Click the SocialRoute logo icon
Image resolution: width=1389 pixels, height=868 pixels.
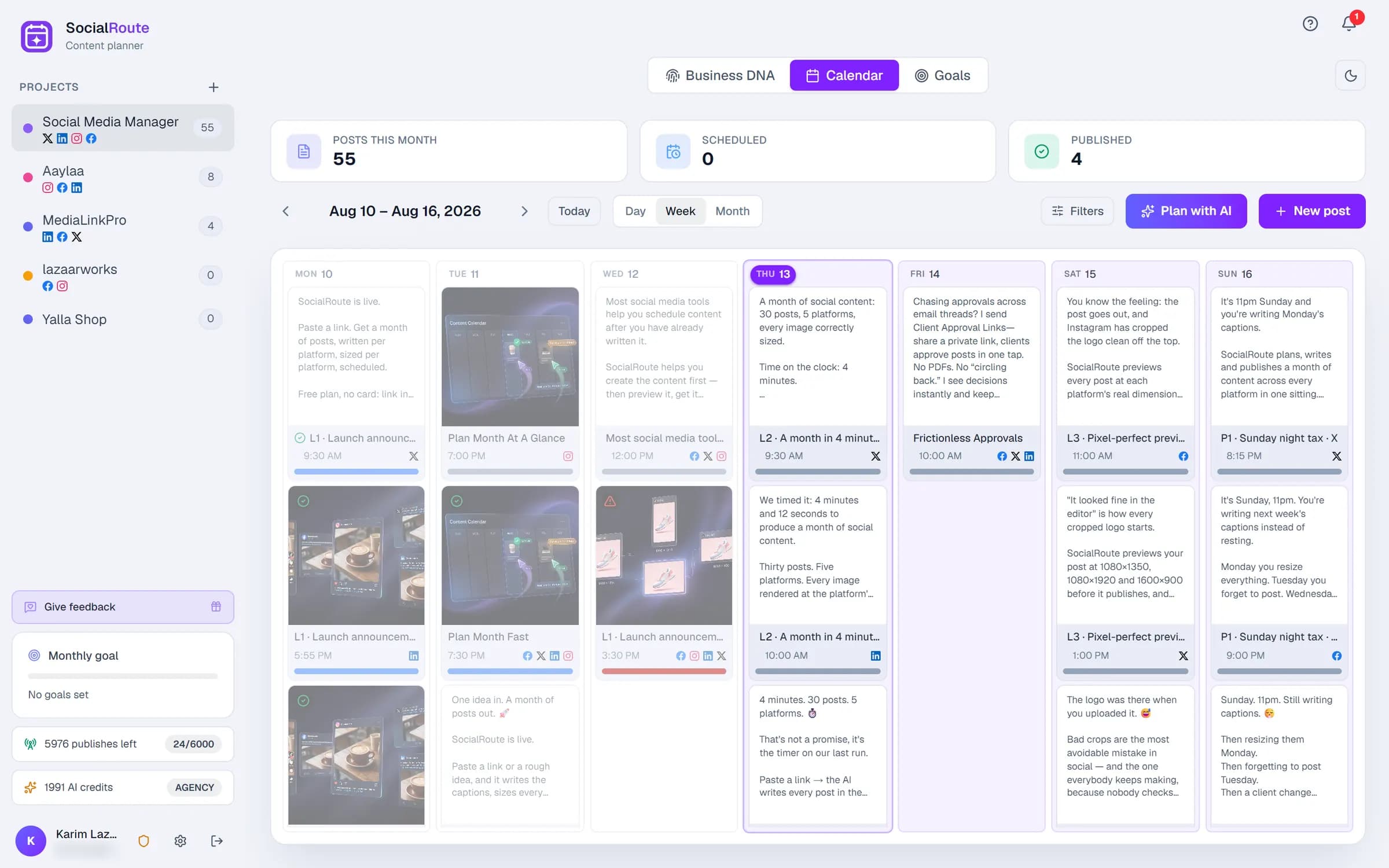pos(36,36)
